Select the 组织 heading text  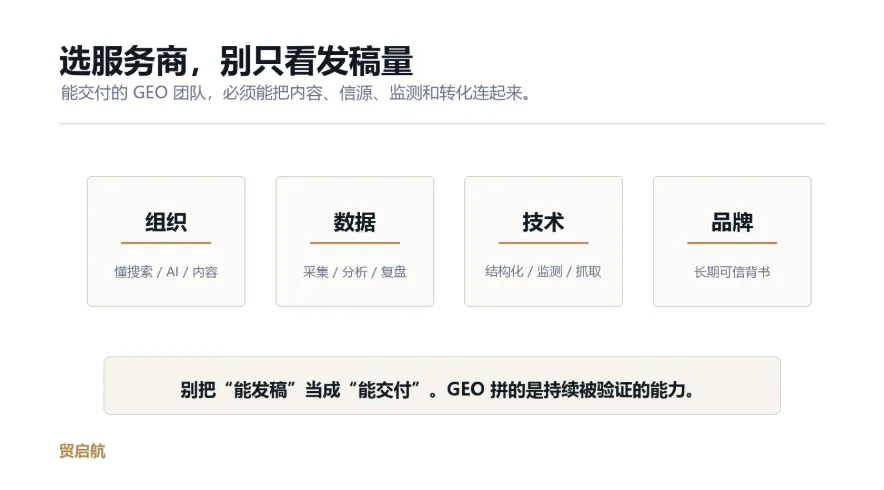(166, 222)
